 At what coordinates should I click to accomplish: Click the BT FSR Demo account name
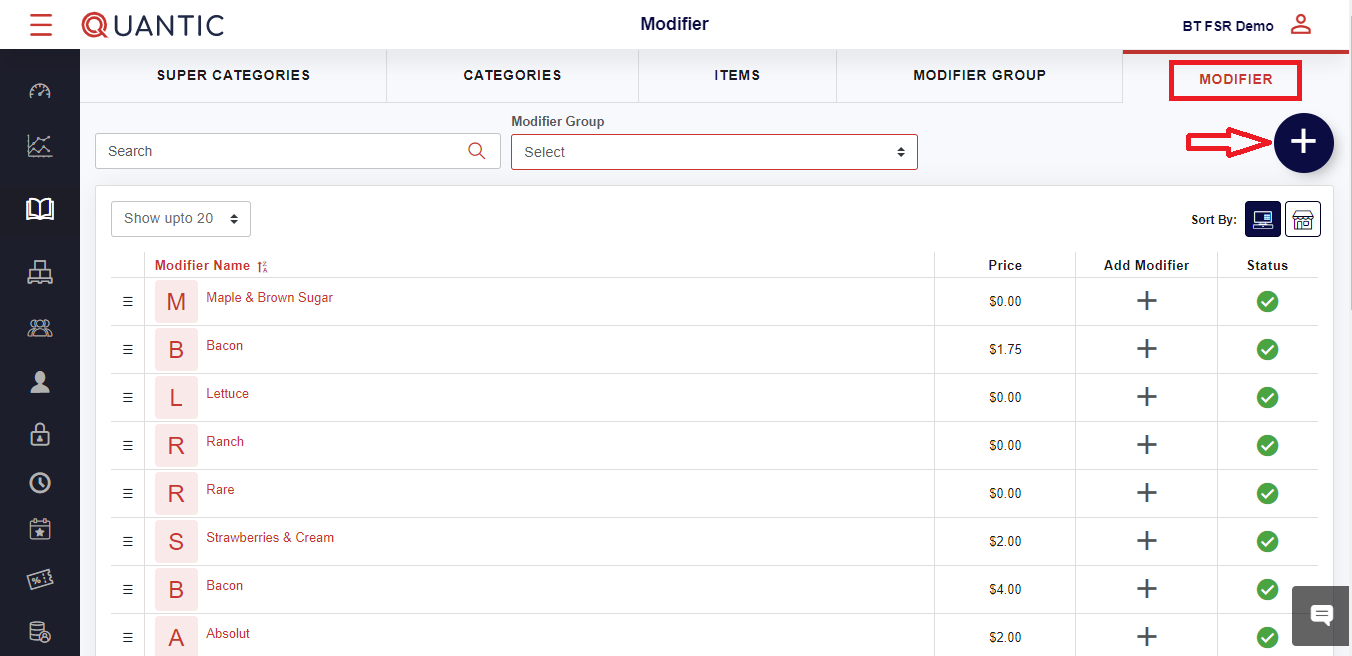pos(1227,26)
